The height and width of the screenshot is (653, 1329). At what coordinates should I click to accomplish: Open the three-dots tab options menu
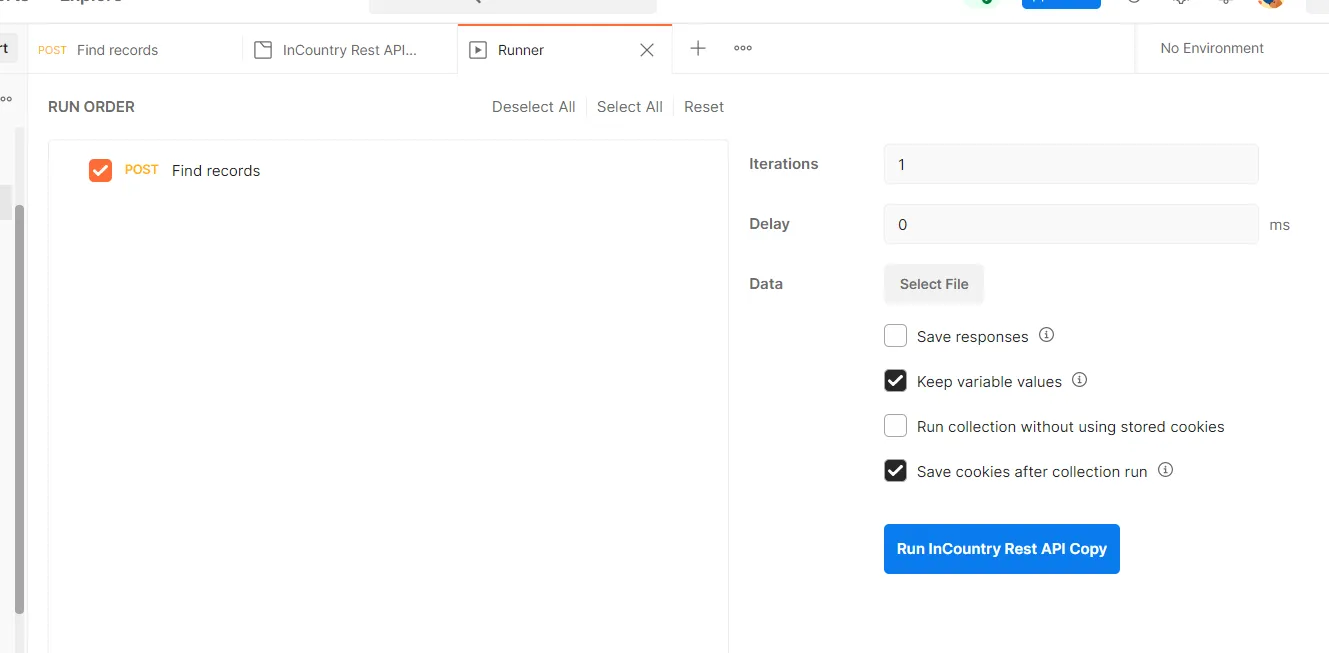pyautogui.click(x=742, y=48)
